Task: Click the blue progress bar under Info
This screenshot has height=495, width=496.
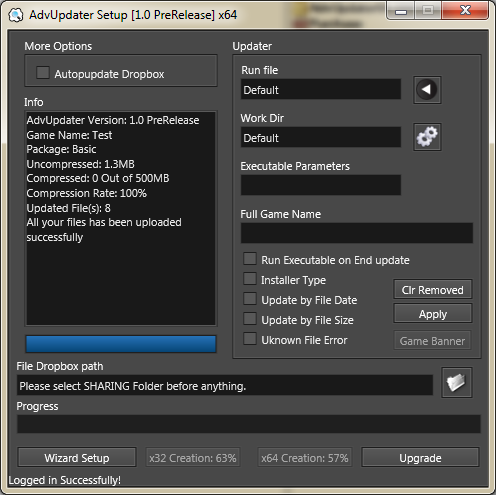Action: 121,344
